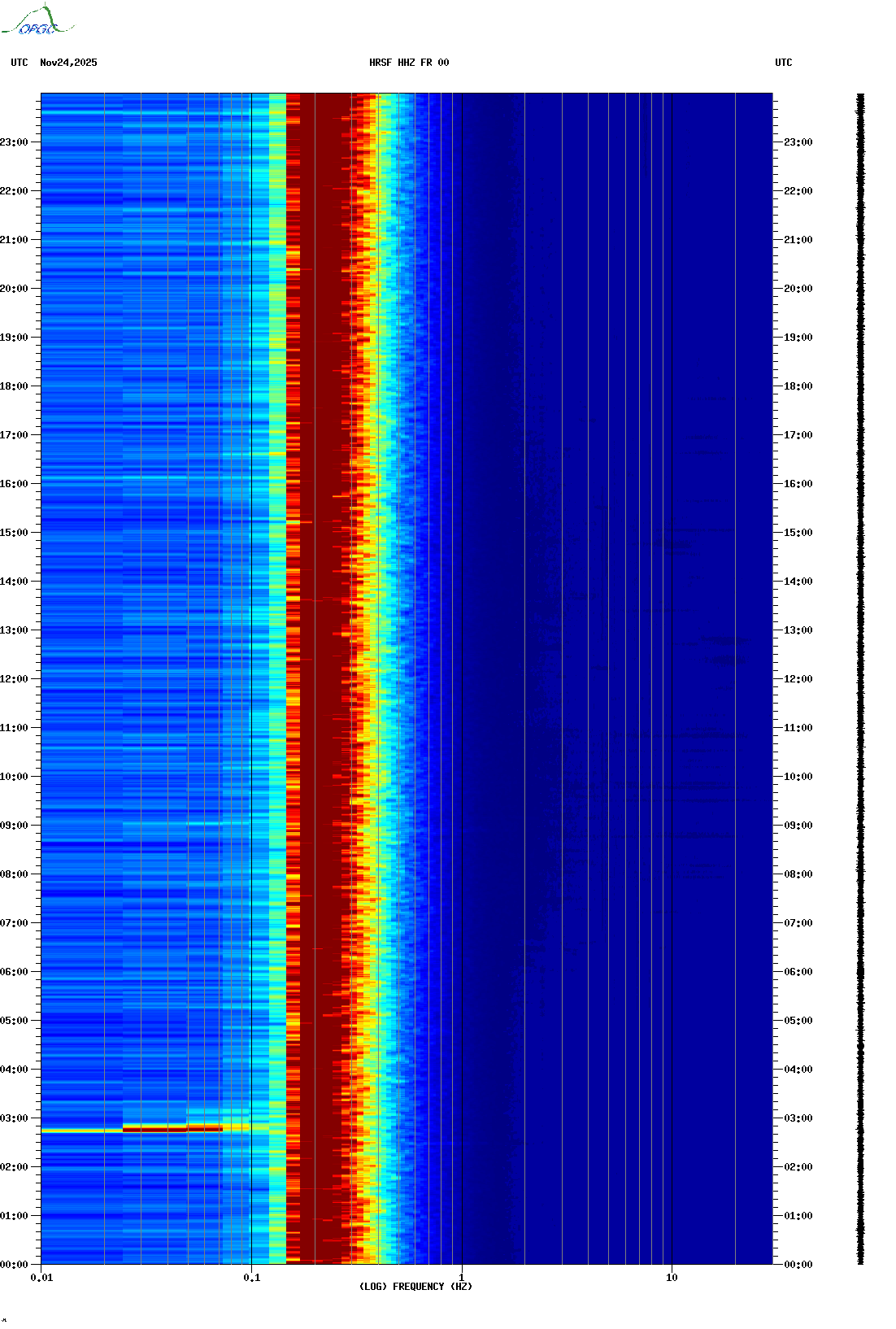Click the left axis '03:00' time label
The image size is (896, 1329).
coord(14,1118)
